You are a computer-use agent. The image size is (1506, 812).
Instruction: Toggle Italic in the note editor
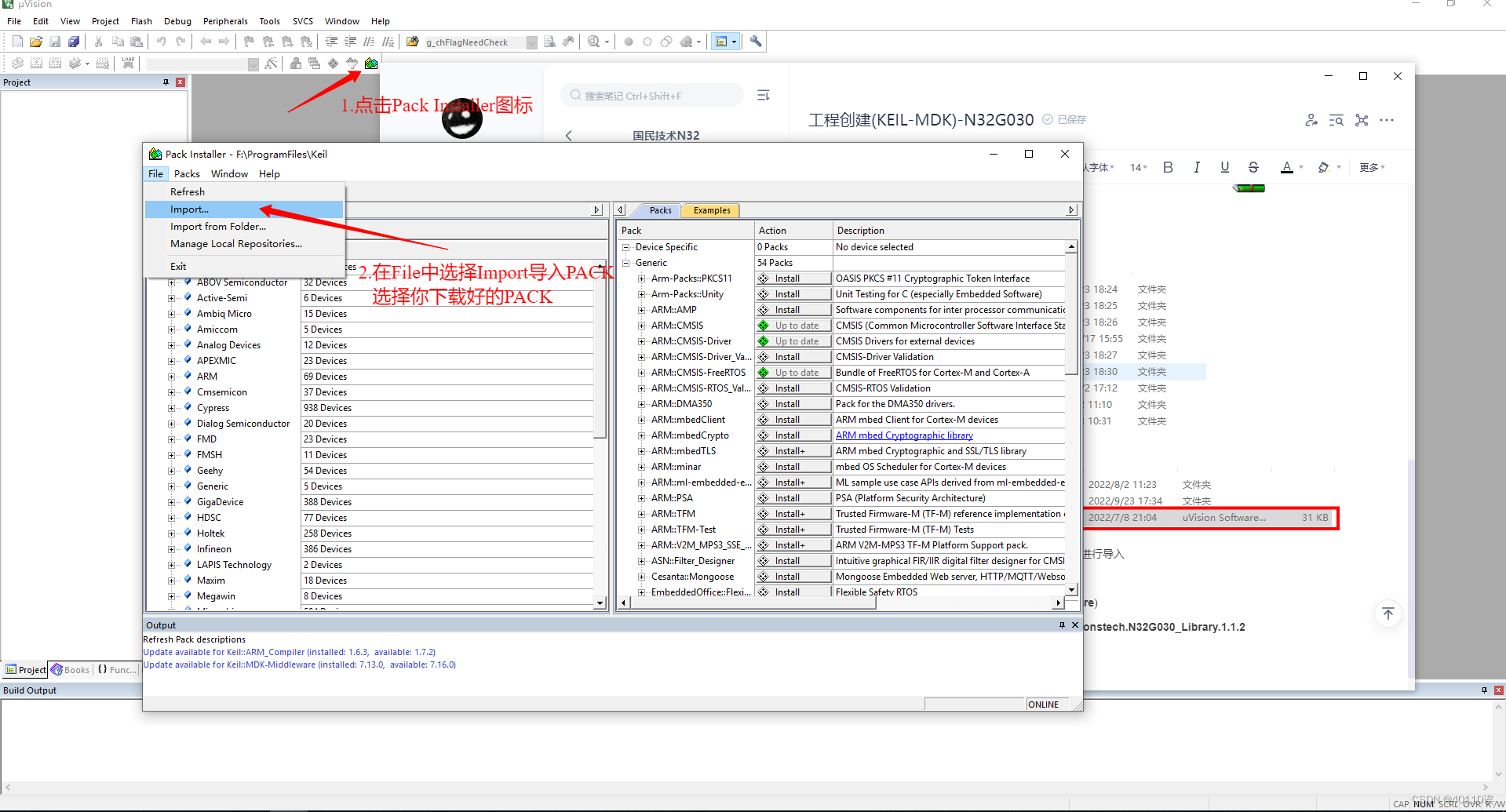1197,167
